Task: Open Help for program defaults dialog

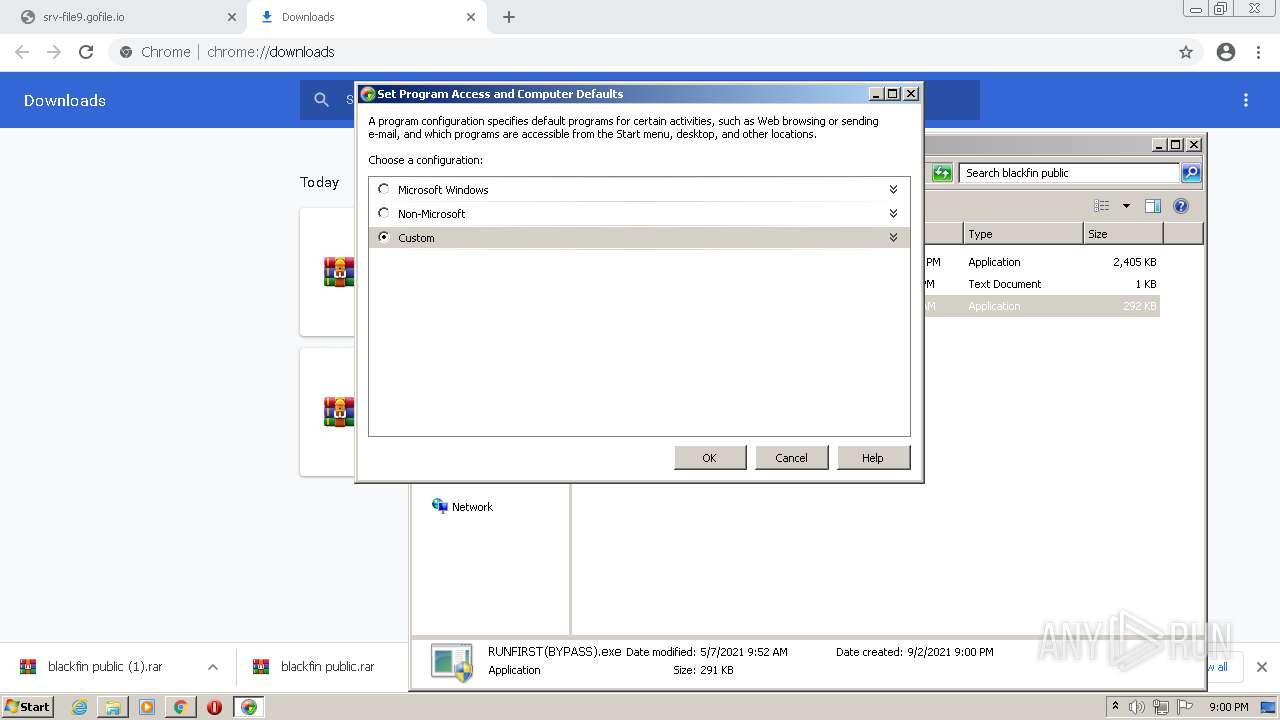Action: [x=873, y=457]
